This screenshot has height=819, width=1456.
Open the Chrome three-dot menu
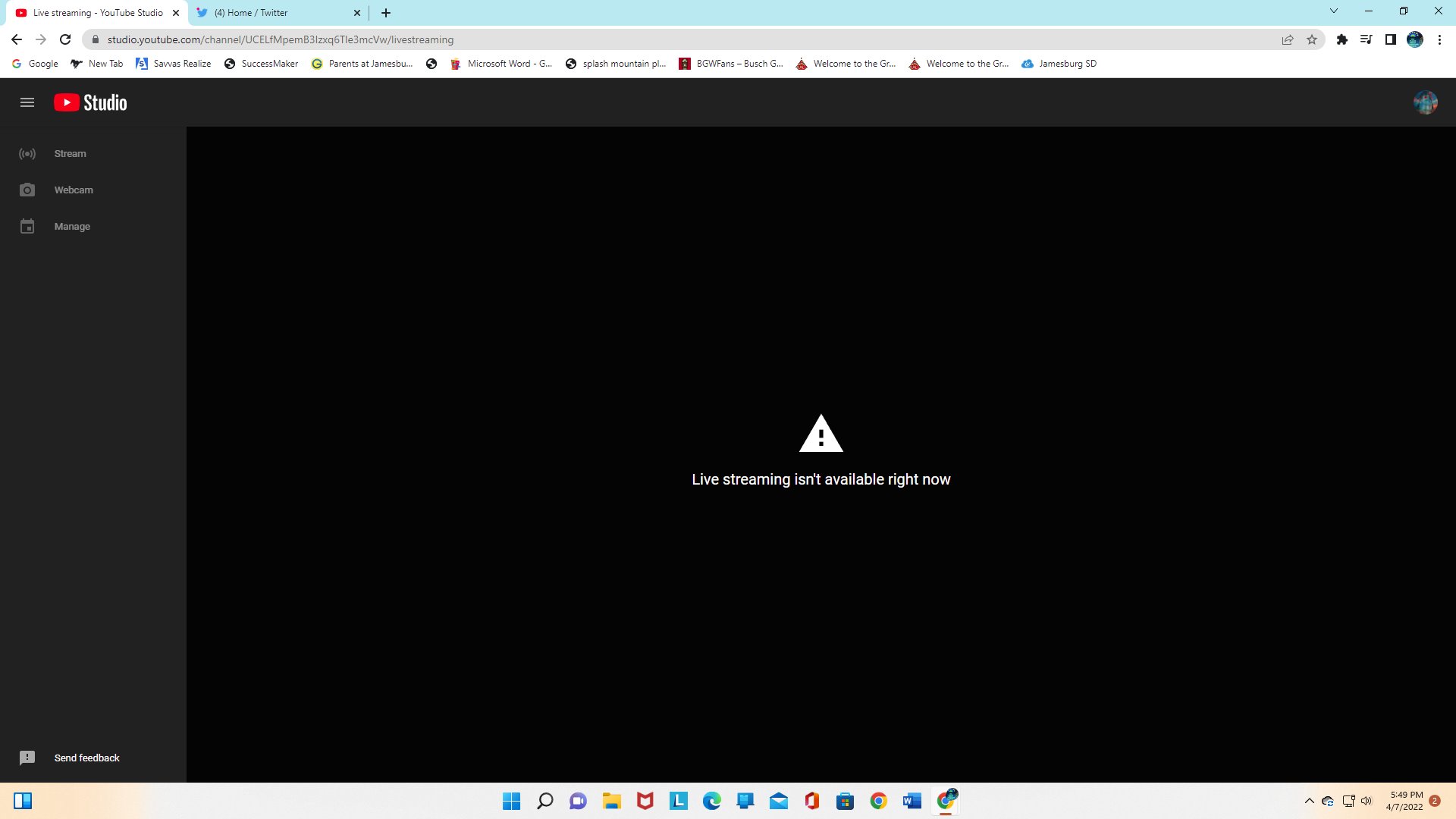1439,39
